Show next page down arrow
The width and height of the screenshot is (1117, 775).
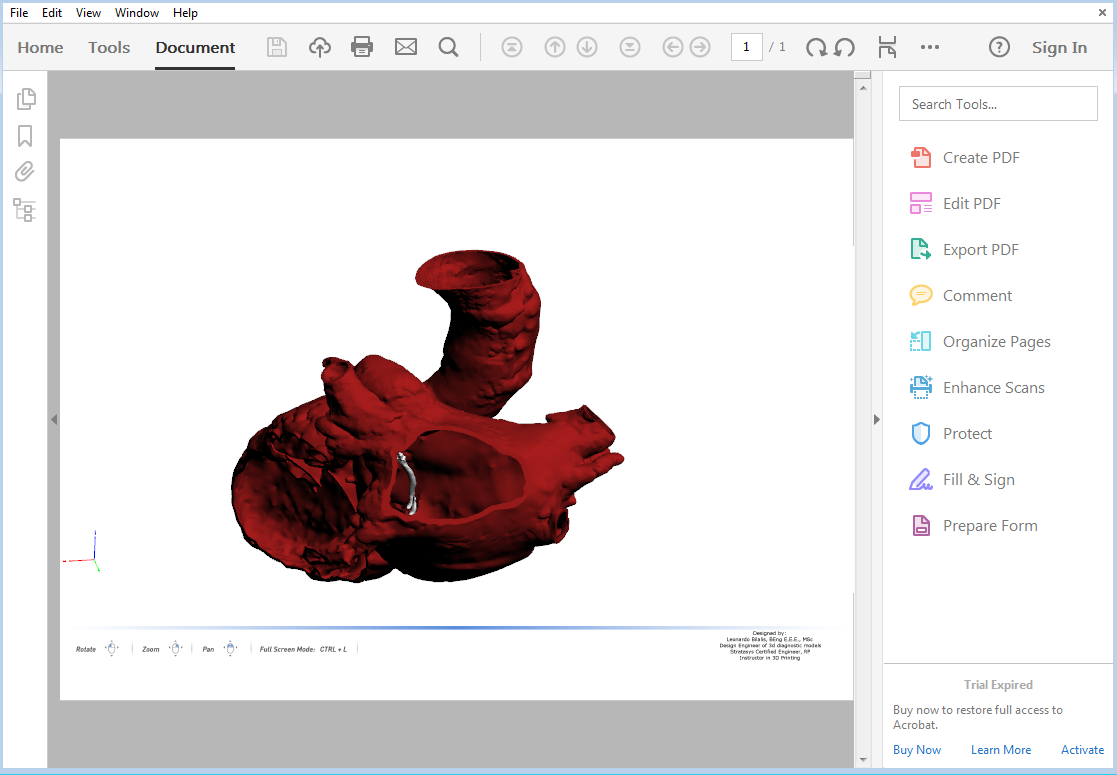coord(587,47)
